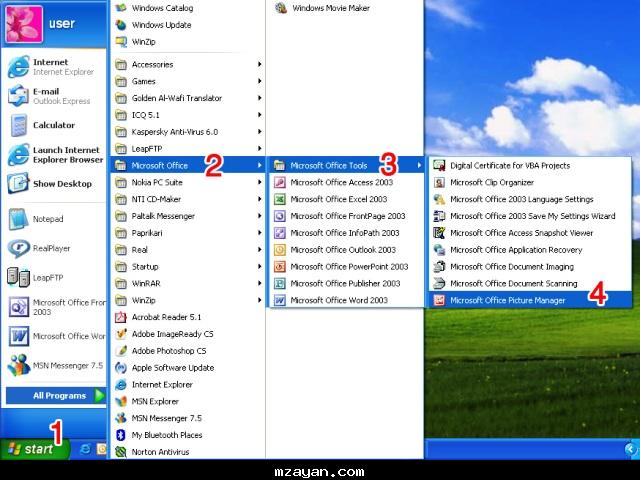Click the Acrobat Reader 5.1 icon

coord(121,317)
